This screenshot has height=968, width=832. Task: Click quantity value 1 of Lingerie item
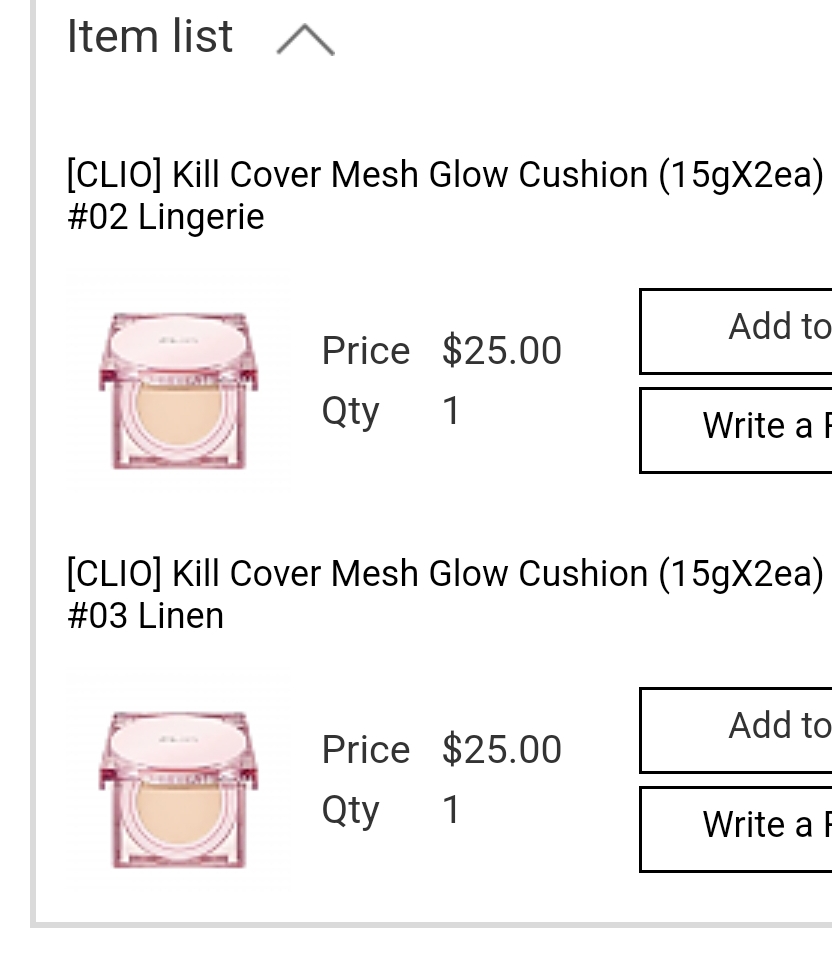[x=452, y=411]
